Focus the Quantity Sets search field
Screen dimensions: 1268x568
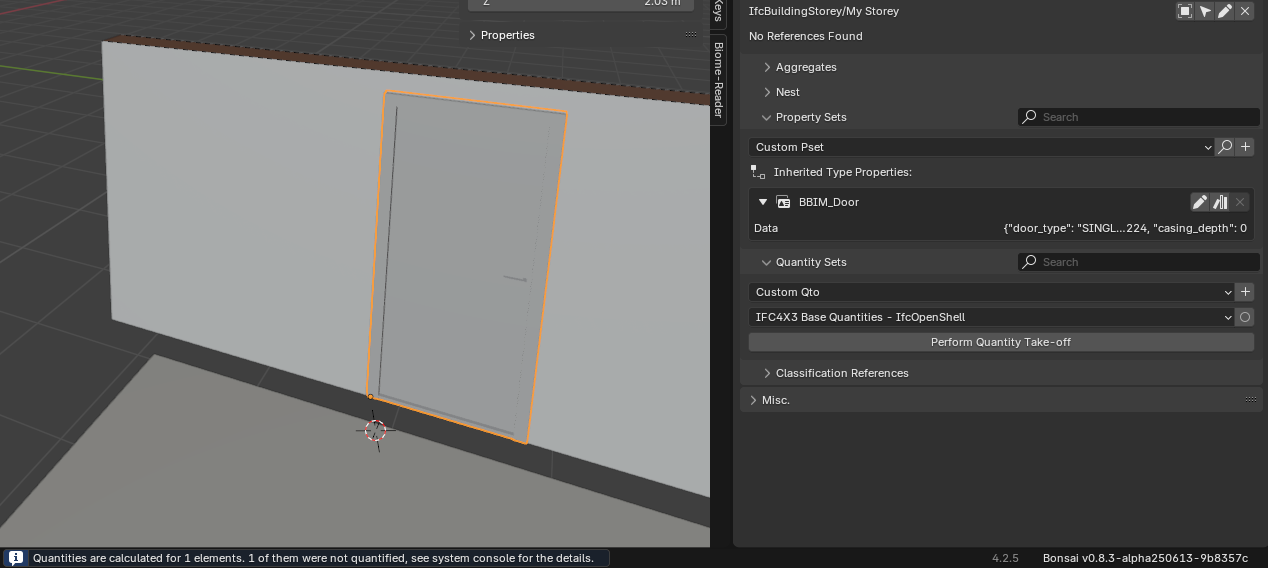pyautogui.click(x=1138, y=262)
